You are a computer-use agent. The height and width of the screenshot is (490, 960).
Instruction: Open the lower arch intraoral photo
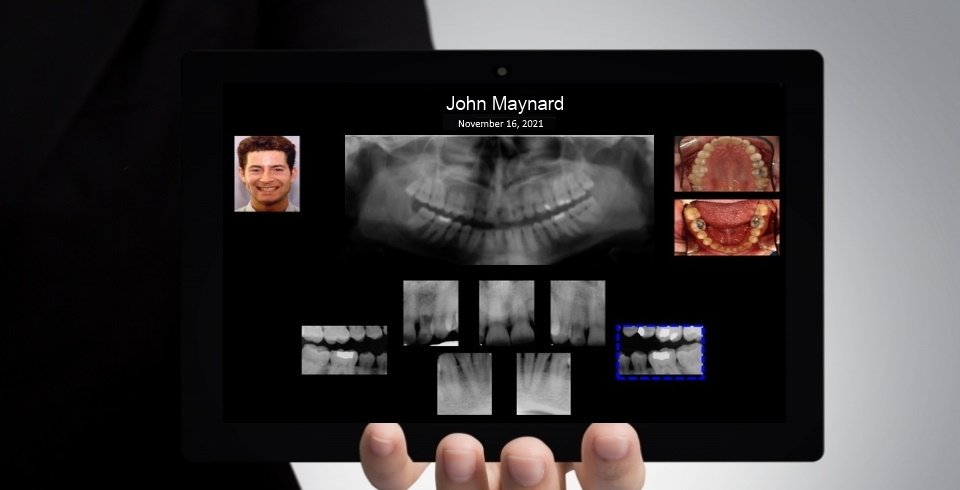(726, 227)
